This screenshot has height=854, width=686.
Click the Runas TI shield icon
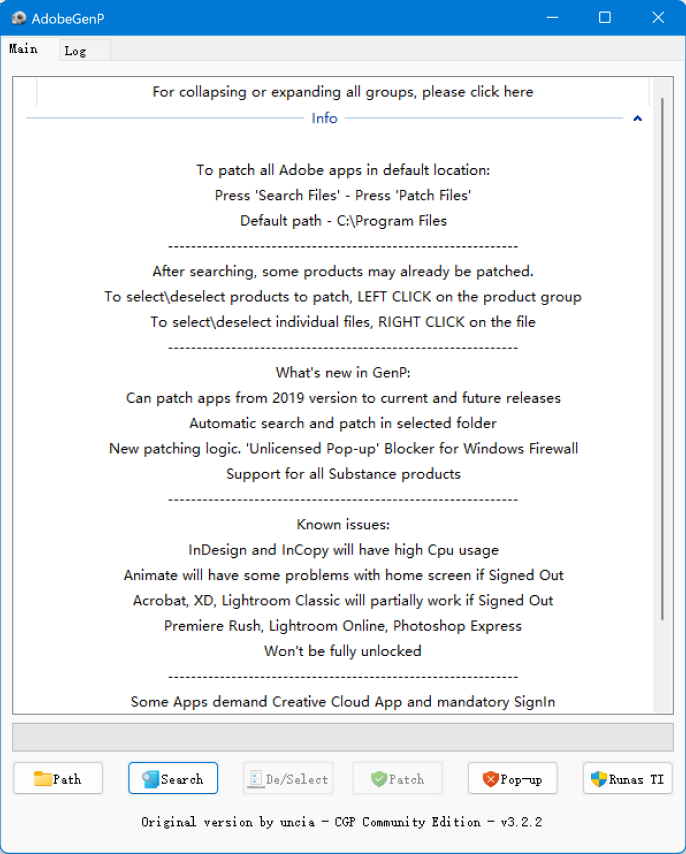[599, 779]
